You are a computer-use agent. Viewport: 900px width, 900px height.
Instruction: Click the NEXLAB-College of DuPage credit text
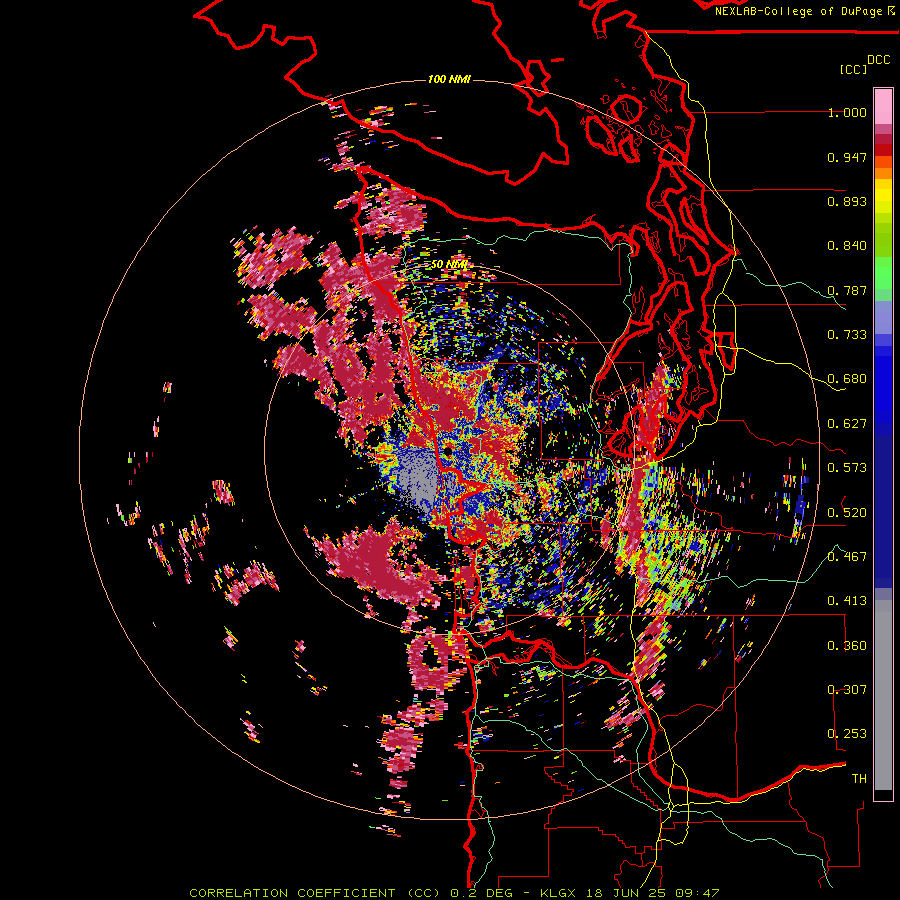[799, 11]
